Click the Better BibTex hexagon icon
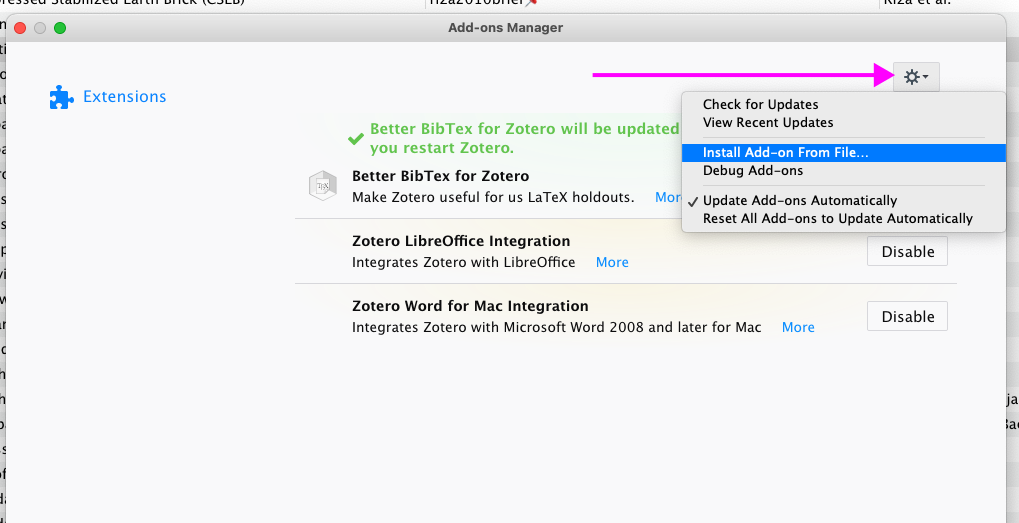The width and height of the screenshot is (1019, 523). click(x=322, y=186)
